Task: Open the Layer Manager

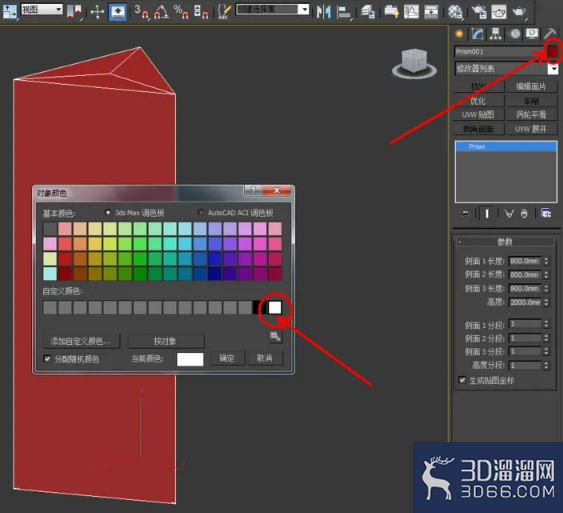Action: click(368, 11)
